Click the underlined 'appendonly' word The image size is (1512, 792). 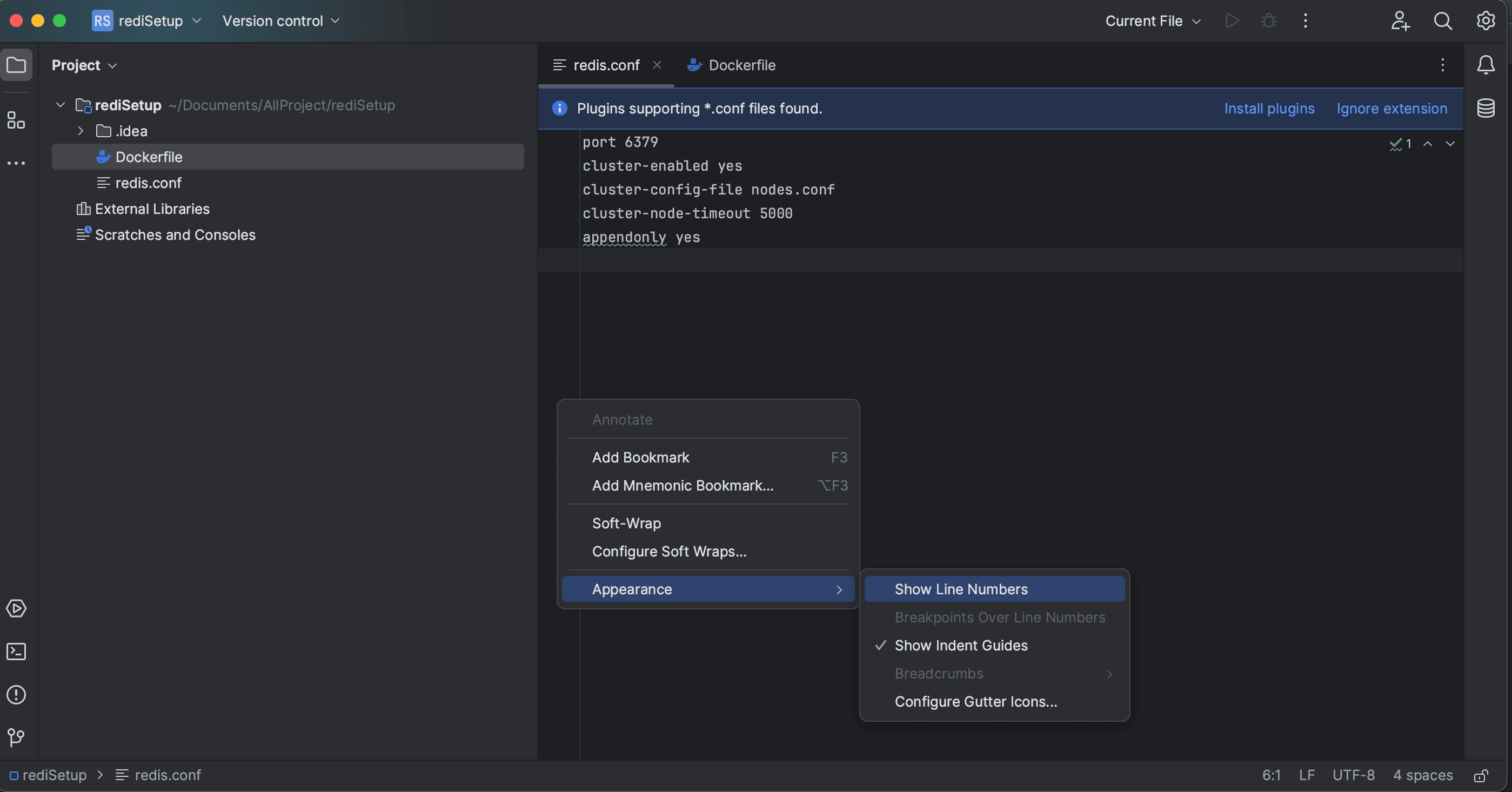(624, 238)
